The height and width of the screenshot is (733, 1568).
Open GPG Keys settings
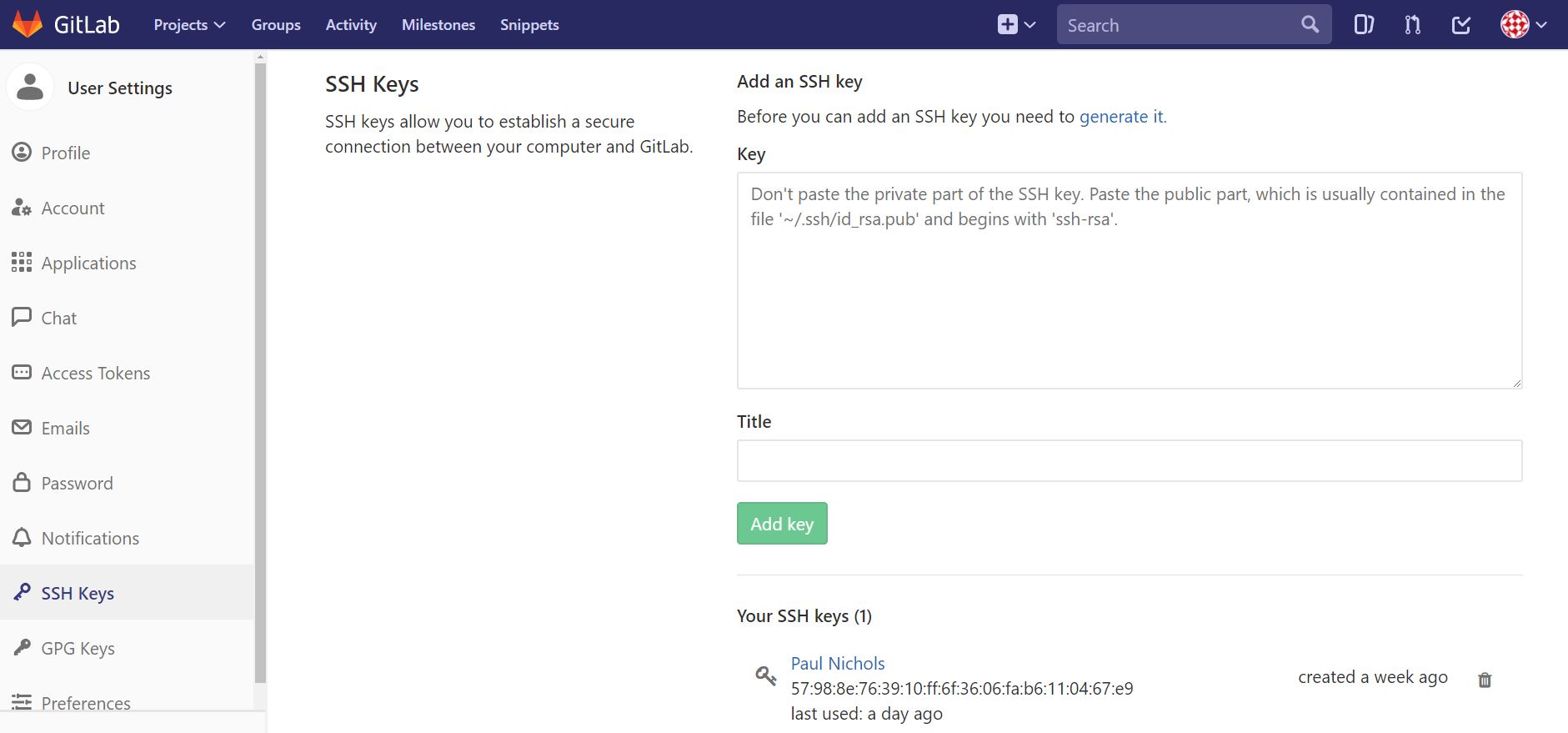point(78,648)
